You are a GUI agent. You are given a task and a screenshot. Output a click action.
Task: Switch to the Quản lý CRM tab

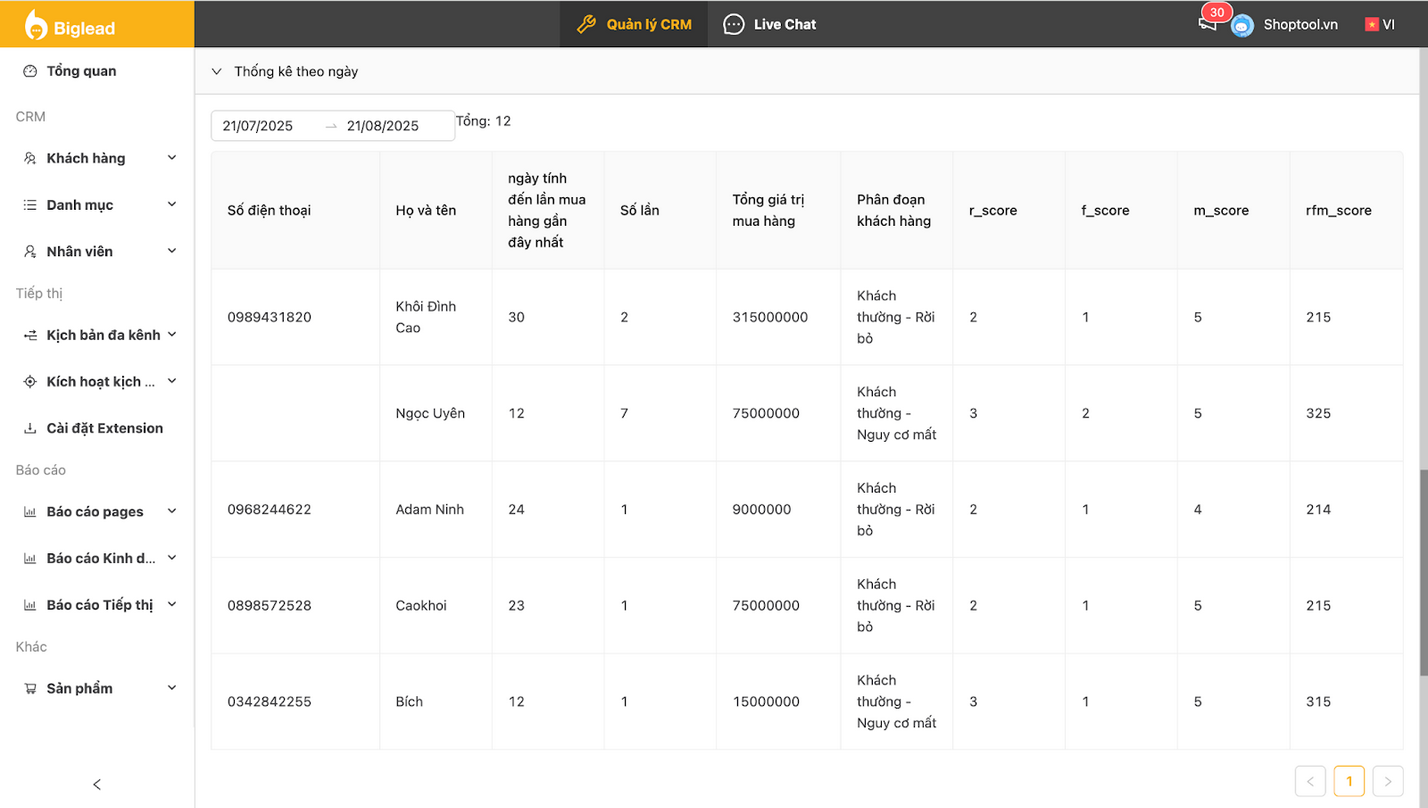coord(634,24)
